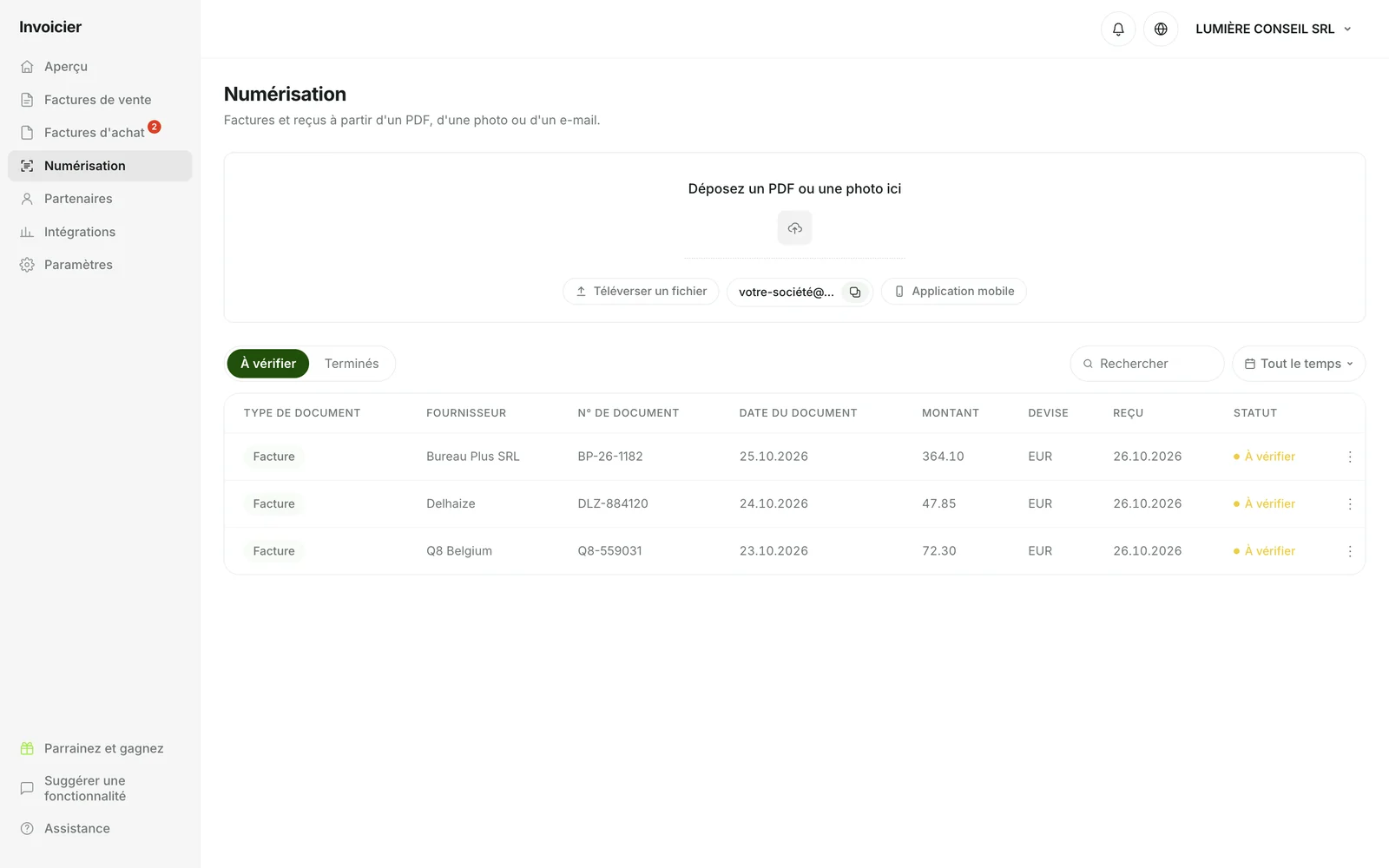Click document number DLZ-884120
1389x868 pixels.
(x=613, y=504)
